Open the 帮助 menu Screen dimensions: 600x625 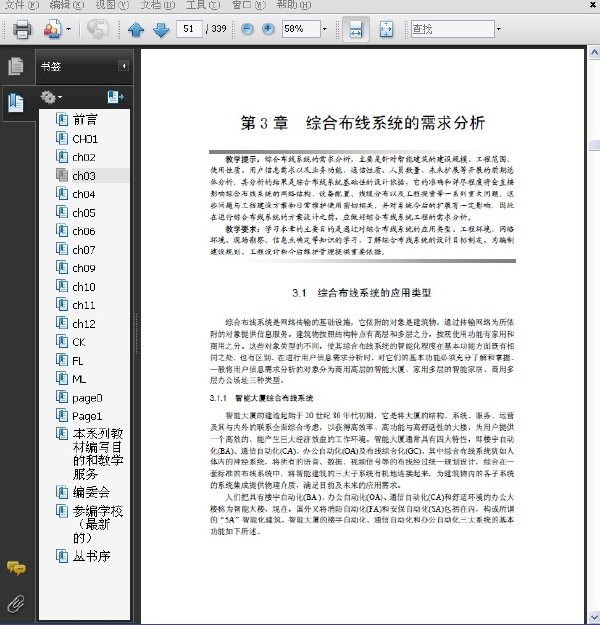tap(294, 5)
